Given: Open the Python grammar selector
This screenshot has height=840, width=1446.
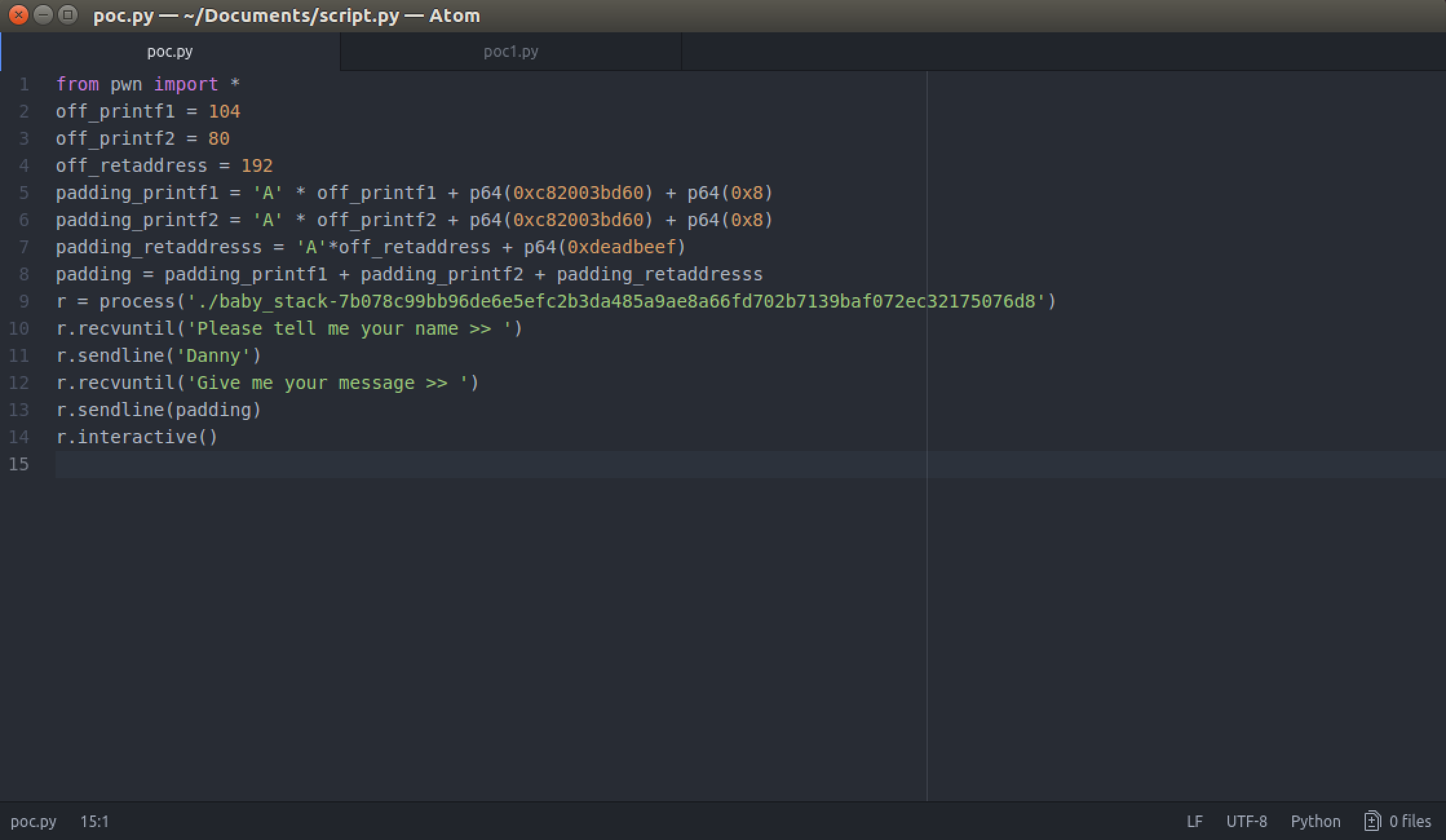Looking at the screenshot, I should coord(1315,821).
